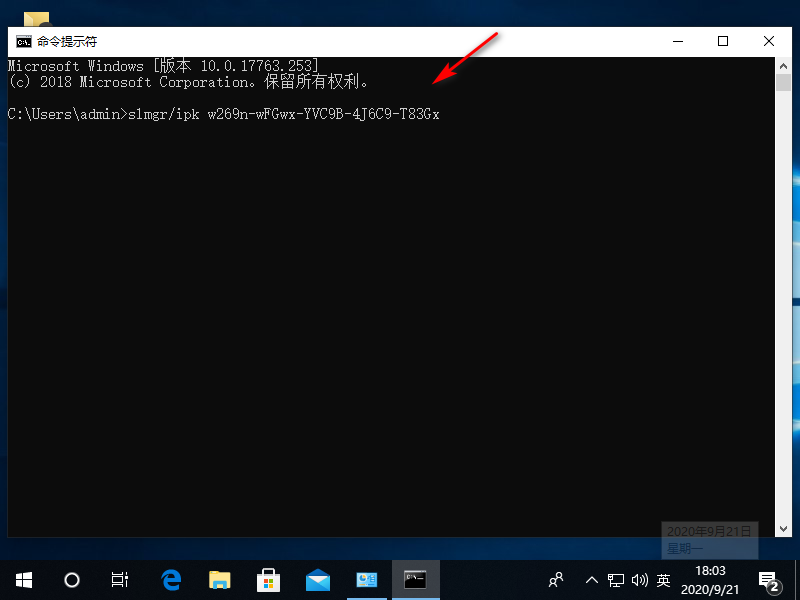Open File Explorer from the taskbar
Screen dimensions: 800x600
click(219, 580)
